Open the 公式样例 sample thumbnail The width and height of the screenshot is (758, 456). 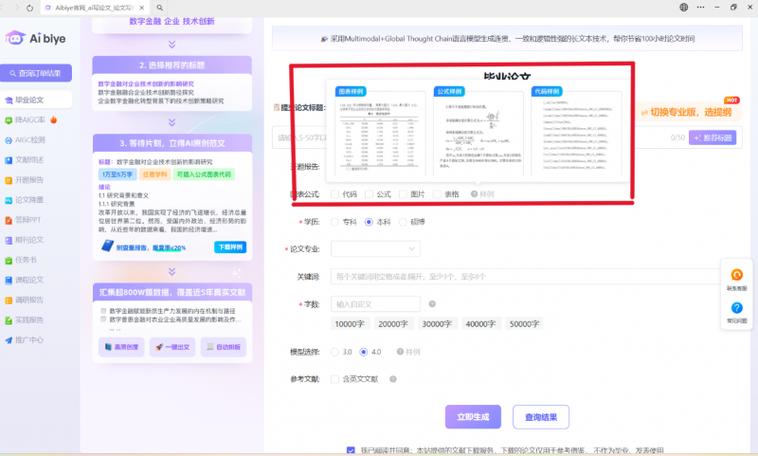[479, 132]
